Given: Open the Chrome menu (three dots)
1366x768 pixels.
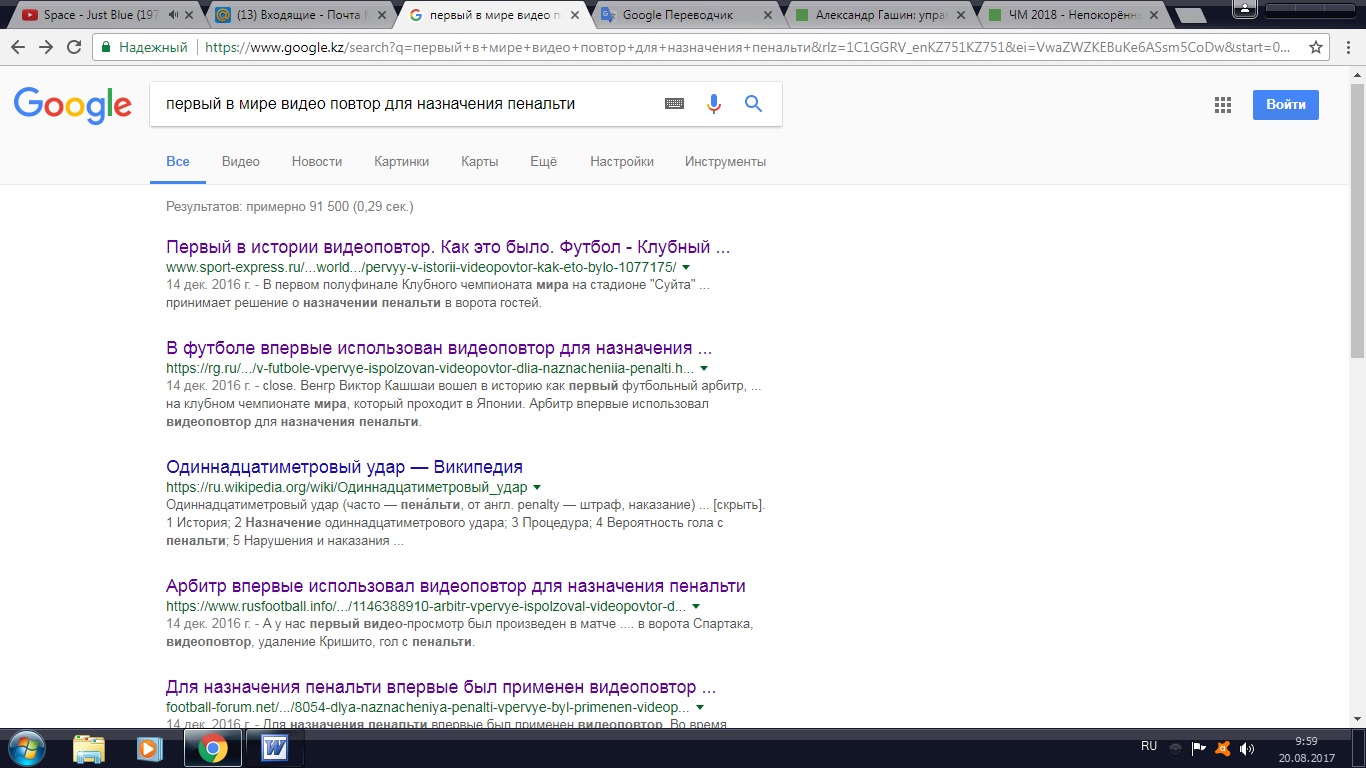Looking at the screenshot, I should click(1347, 47).
